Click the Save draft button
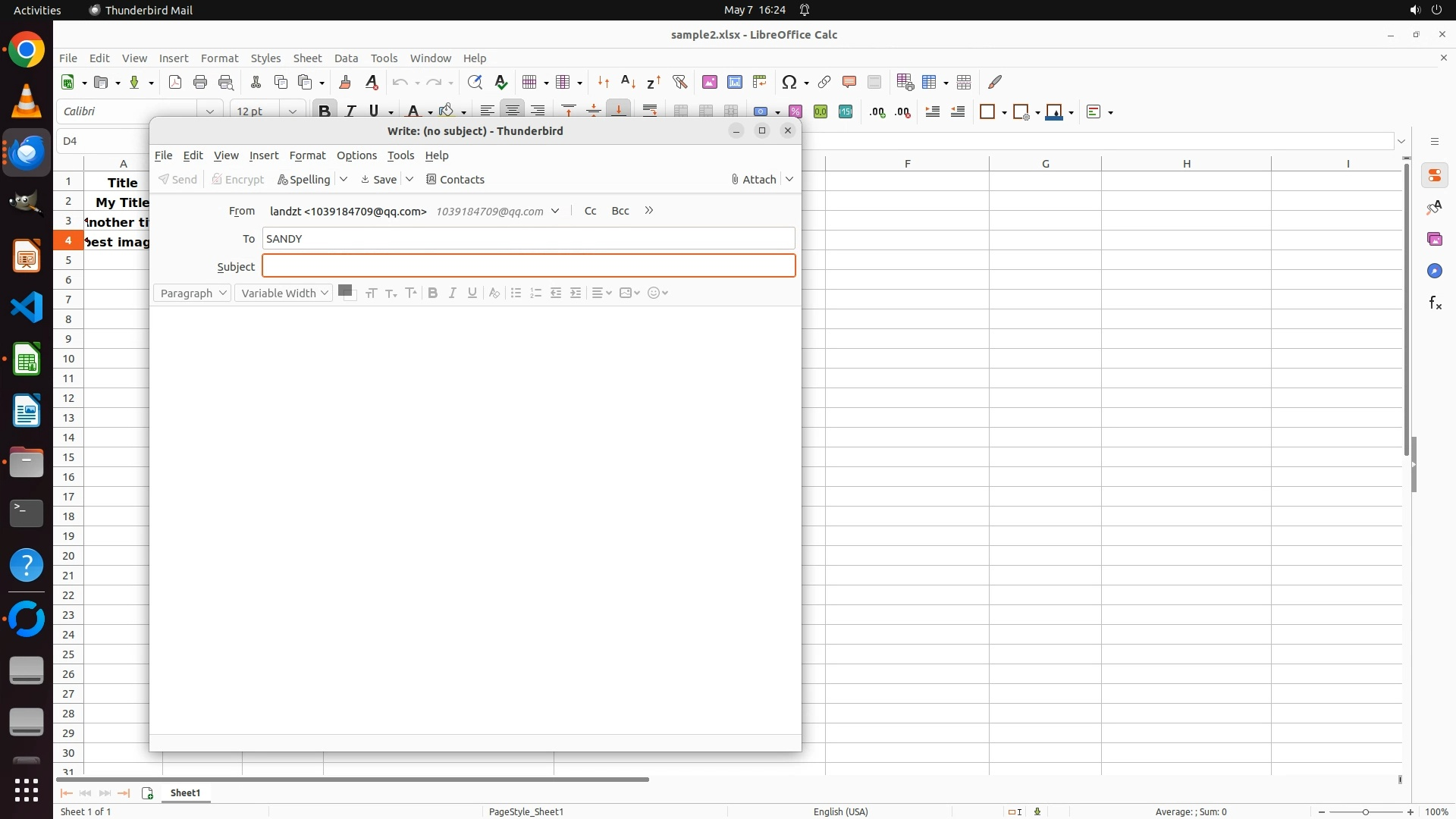 tap(379, 180)
